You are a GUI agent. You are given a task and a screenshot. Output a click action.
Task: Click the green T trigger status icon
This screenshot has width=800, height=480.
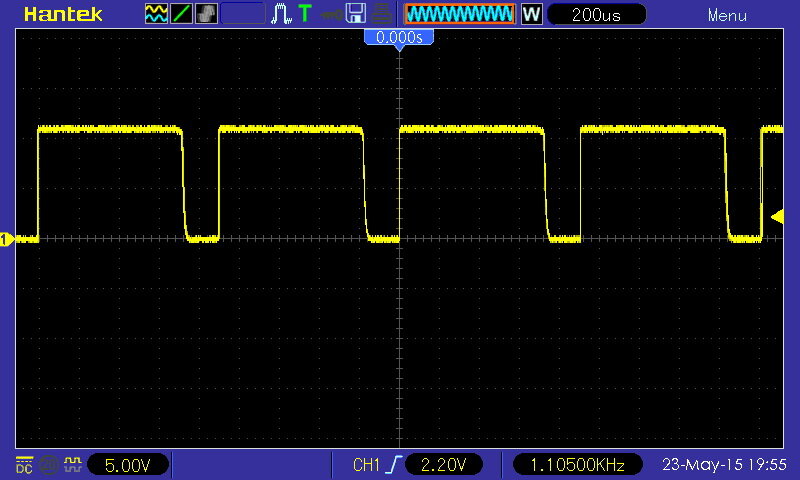[305, 13]
